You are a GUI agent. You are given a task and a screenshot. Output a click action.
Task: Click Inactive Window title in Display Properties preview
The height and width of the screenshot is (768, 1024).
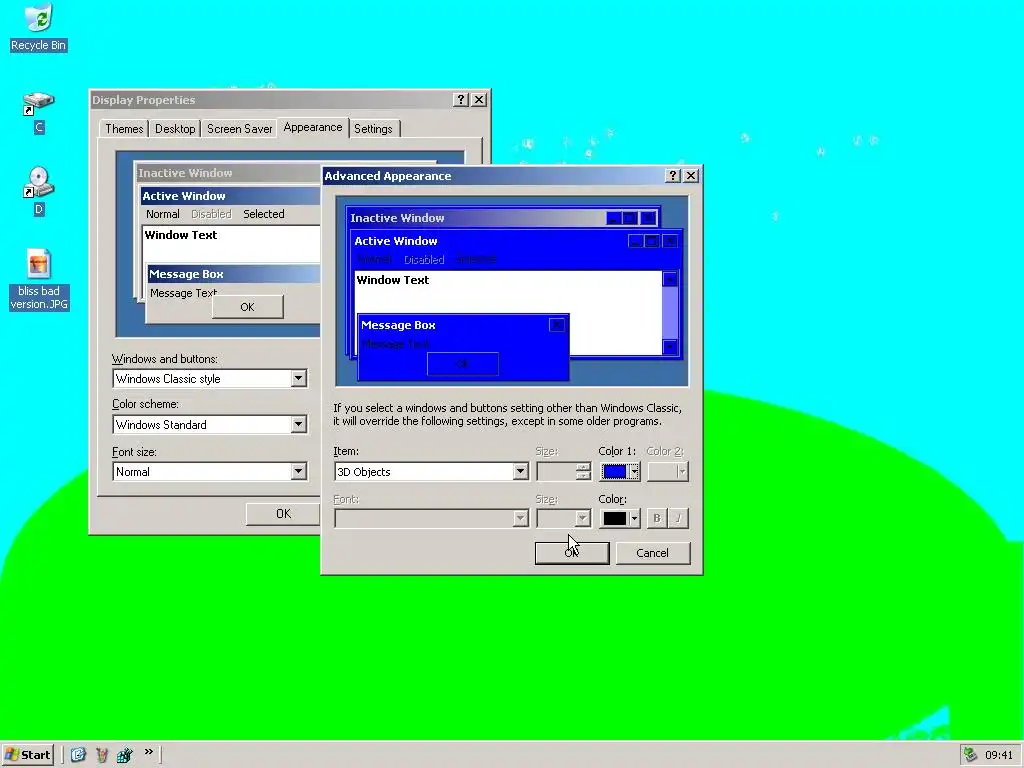click(185, 173)
